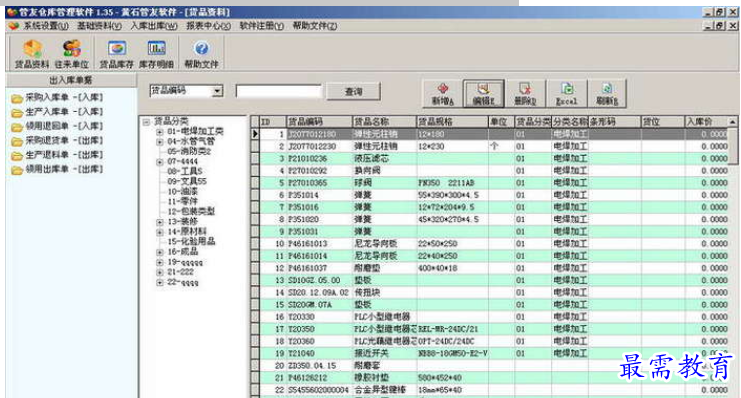
Task: Select the 12-包装类型 tree item
Action: 191,212
